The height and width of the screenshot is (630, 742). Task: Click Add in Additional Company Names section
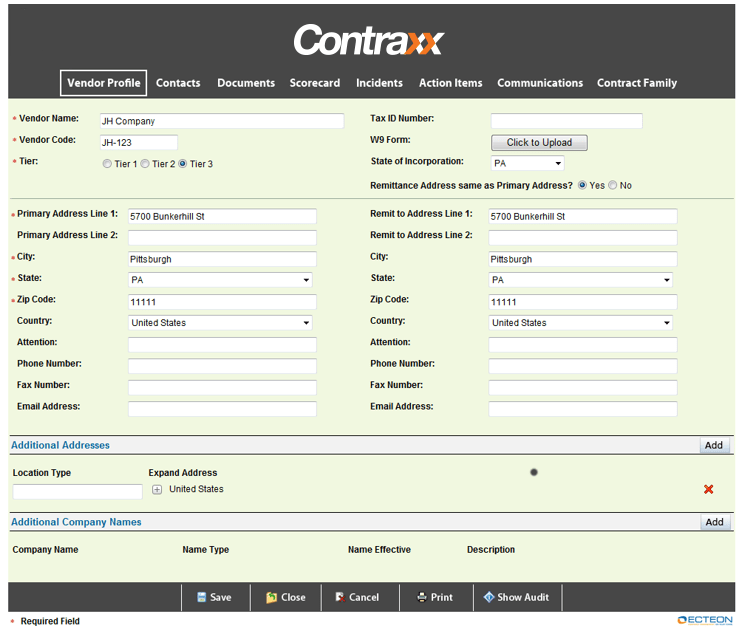point(715,522)
